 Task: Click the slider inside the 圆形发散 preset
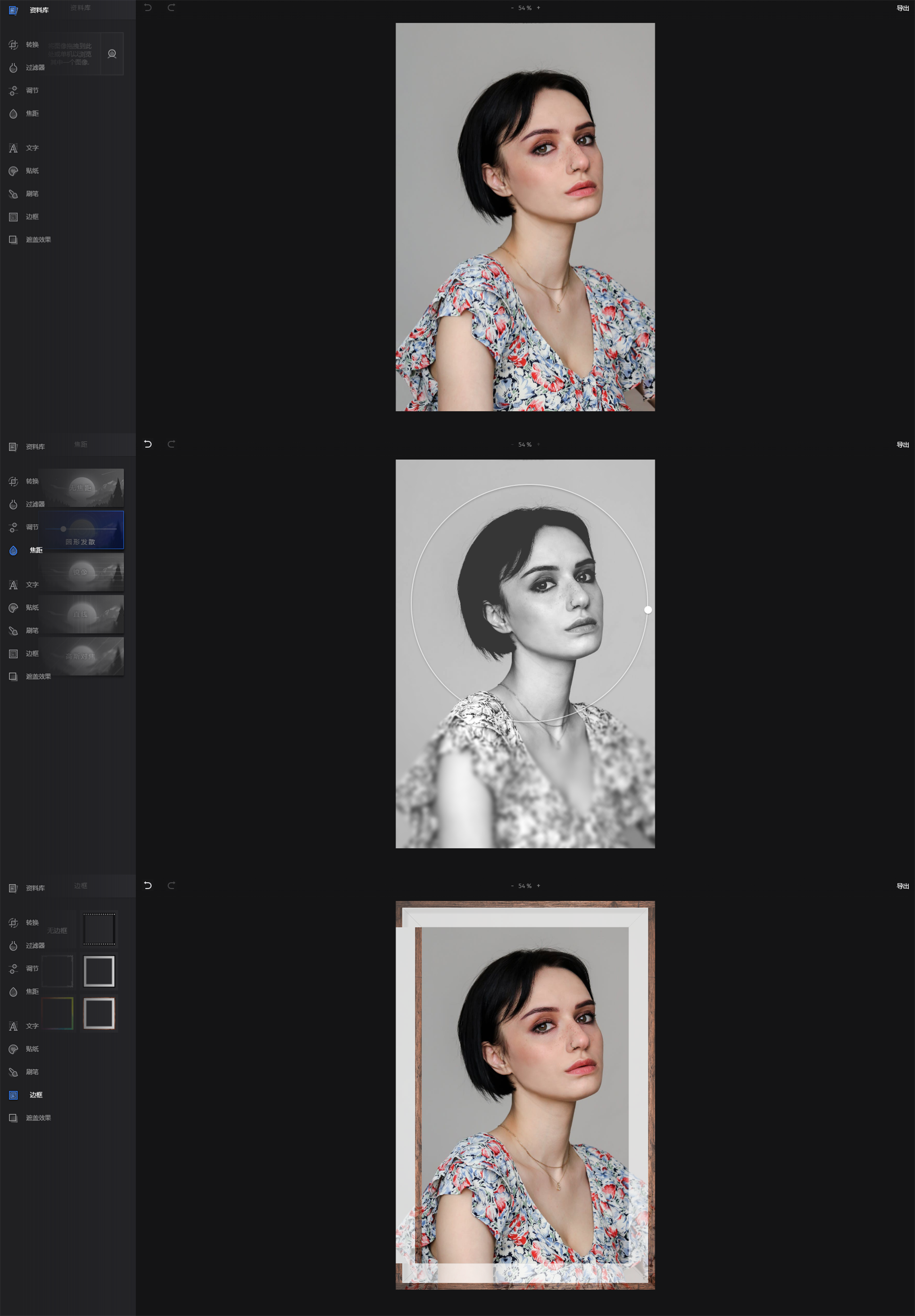64,529
